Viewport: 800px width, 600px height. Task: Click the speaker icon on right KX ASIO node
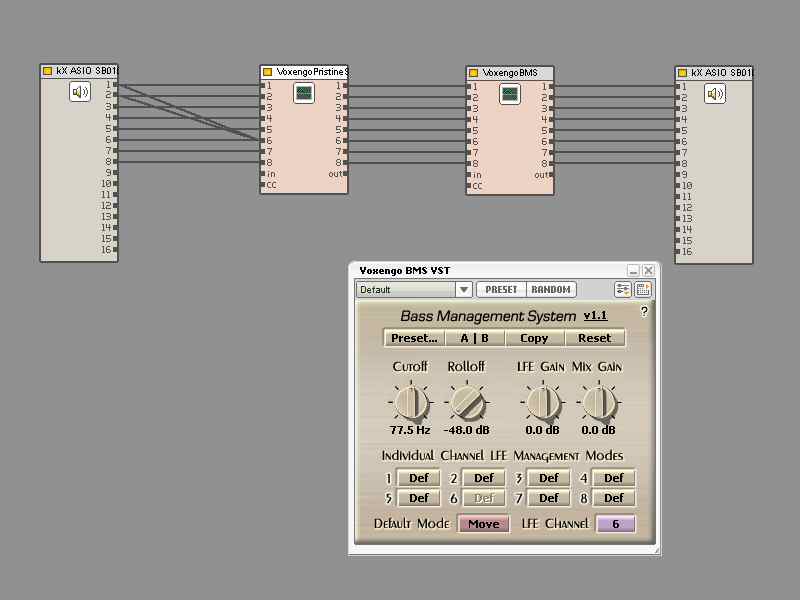tap(715, 94)
